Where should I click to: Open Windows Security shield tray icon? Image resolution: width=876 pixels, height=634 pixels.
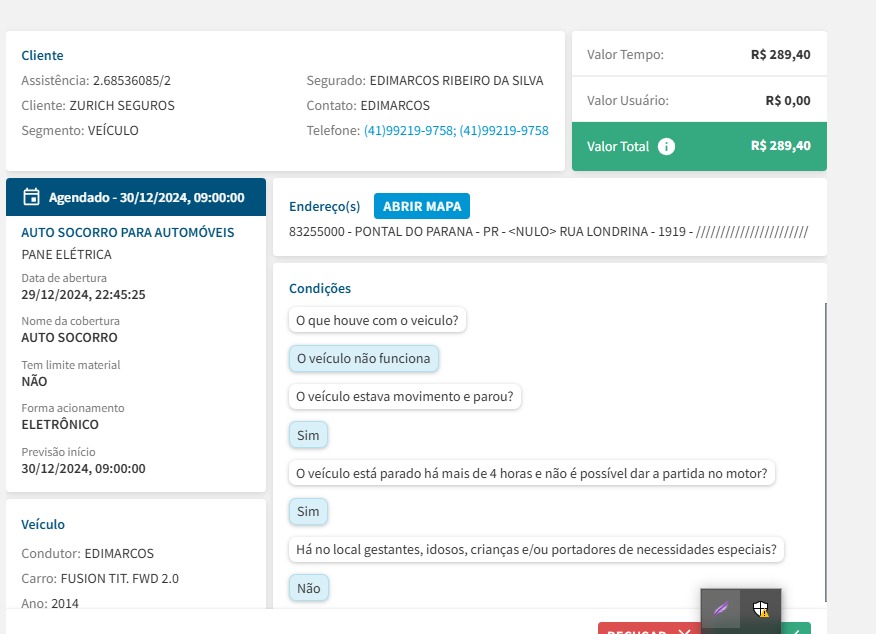761,608
